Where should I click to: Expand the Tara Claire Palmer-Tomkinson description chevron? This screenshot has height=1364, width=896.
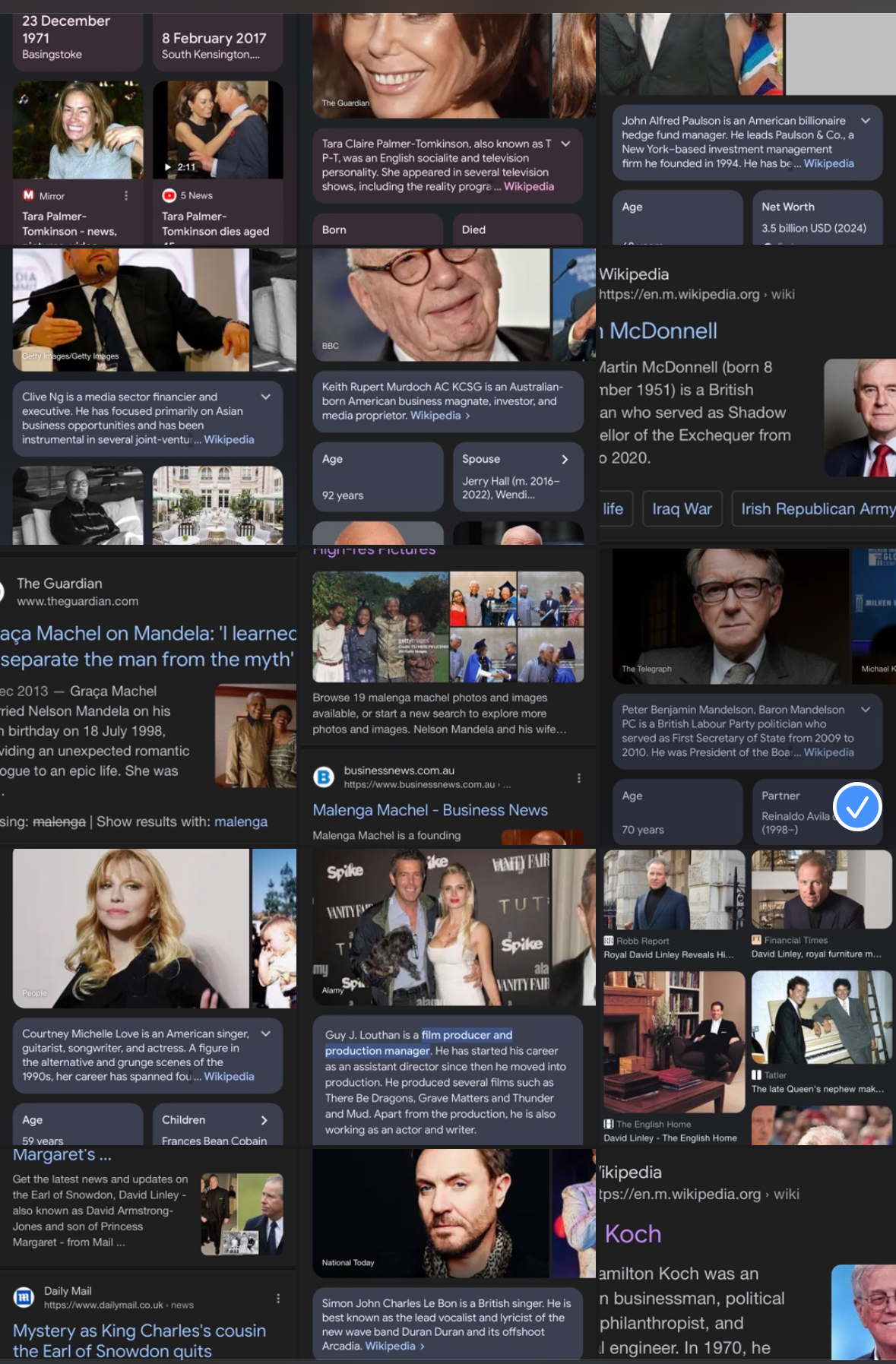tap(565, 144)
